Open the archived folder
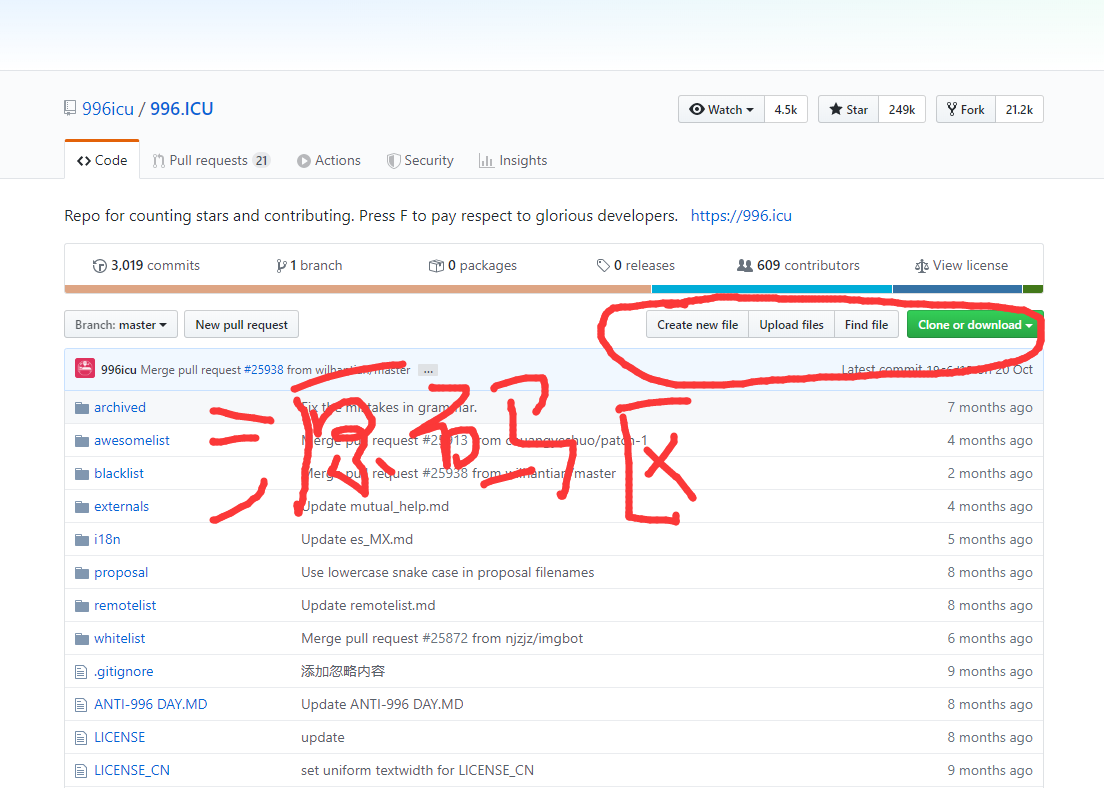The image size is (1104, 788). click(x=120, y=407)
